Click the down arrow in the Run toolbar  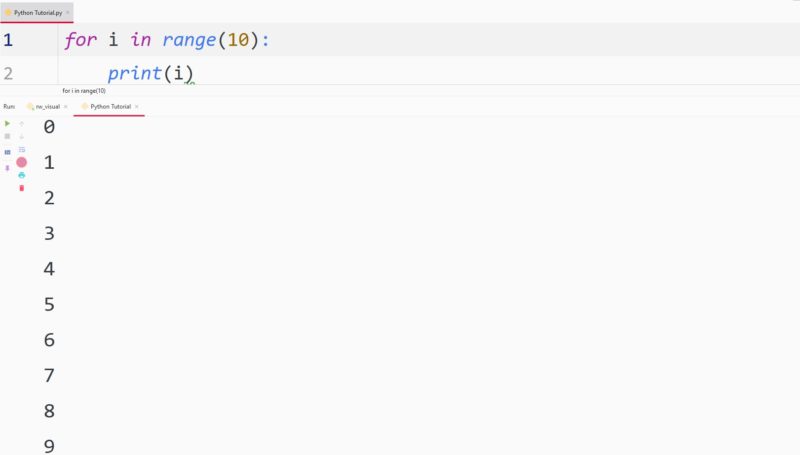21,136
